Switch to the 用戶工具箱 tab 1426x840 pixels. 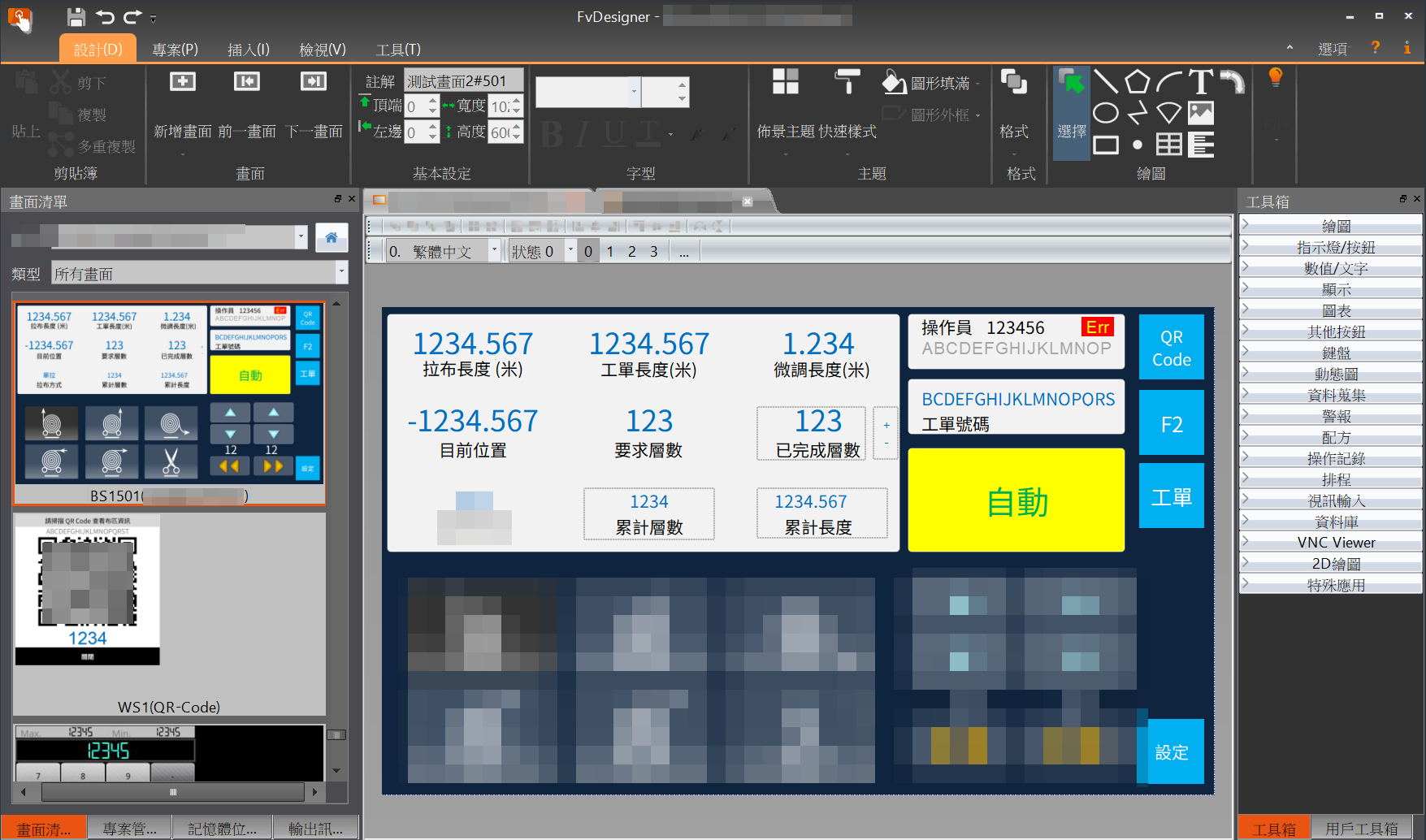1362,829
